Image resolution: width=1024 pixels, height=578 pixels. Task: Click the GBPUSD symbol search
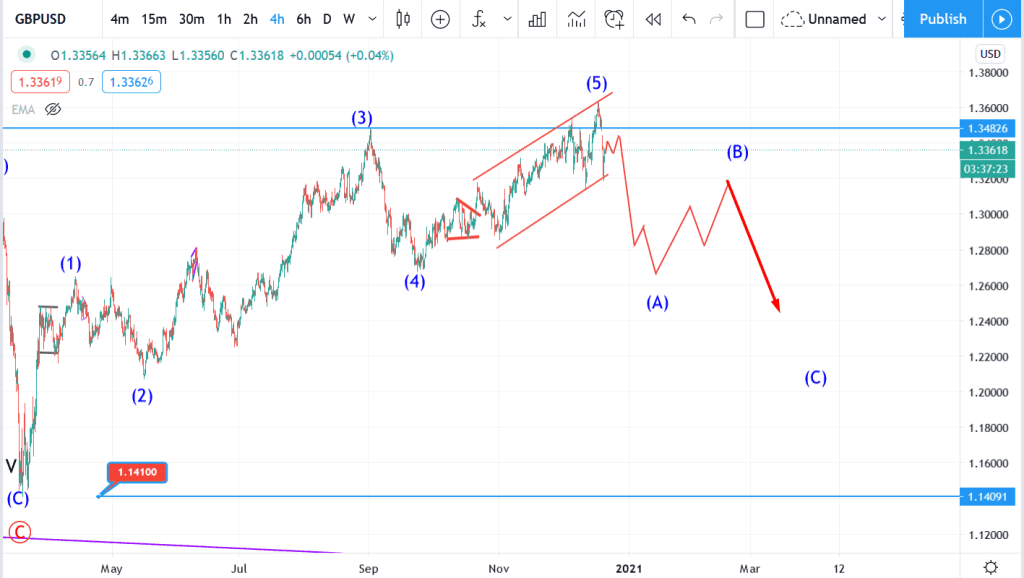pyautogui.click(x=40, y=19)
